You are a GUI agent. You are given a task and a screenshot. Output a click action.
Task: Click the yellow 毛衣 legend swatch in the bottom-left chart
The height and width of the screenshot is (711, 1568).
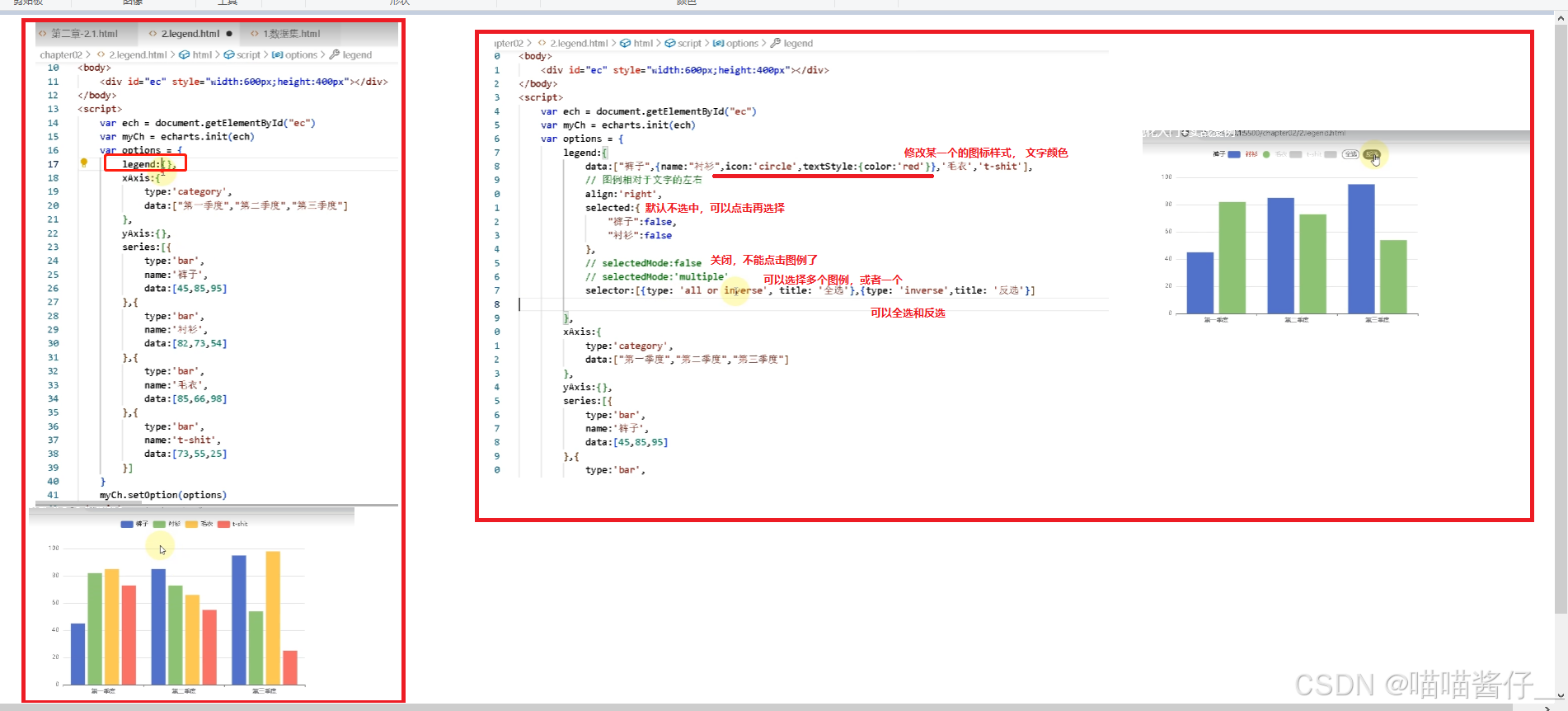click(x=191, y=524)
